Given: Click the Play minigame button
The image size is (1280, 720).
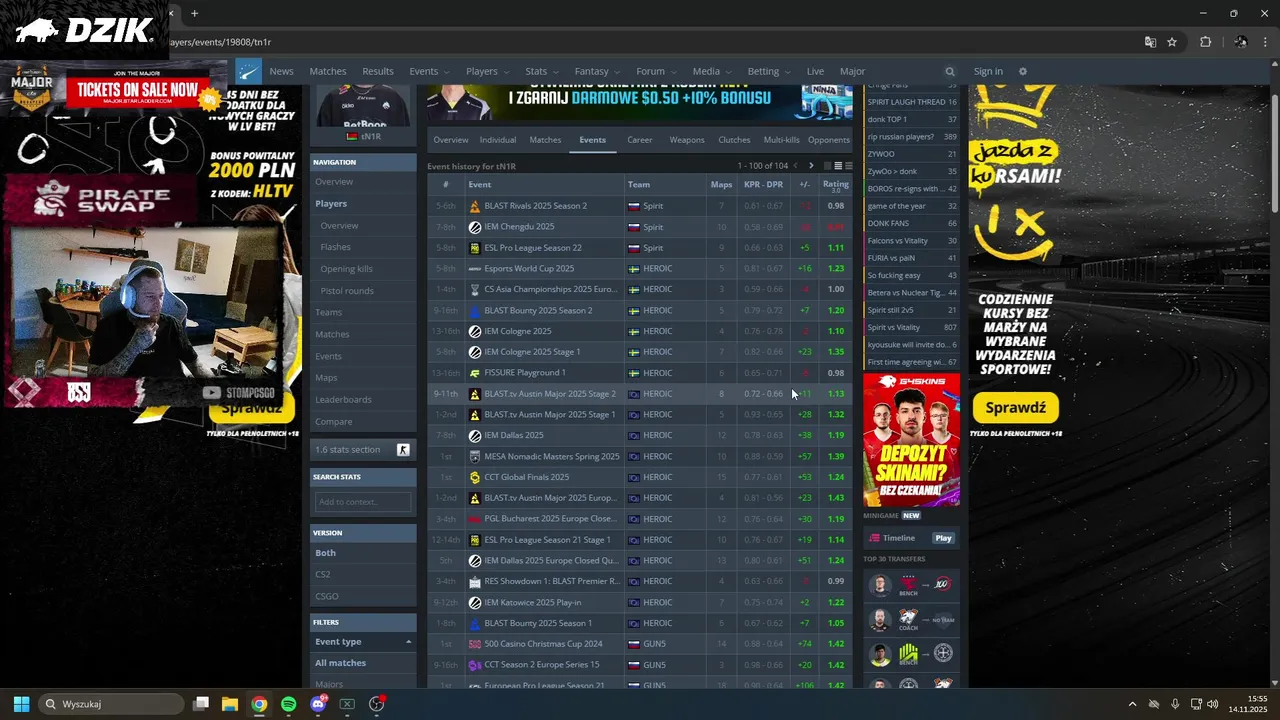Looking at the screenshot, I should 943,538.
